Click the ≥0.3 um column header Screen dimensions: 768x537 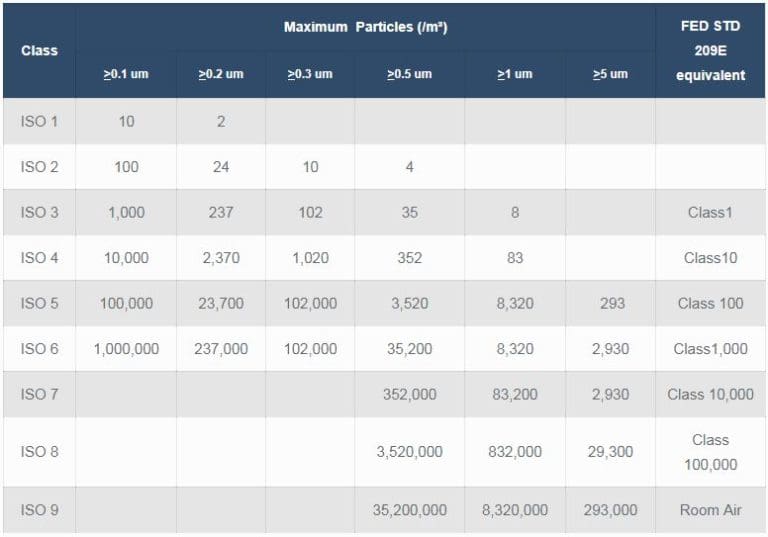(310, 75)
